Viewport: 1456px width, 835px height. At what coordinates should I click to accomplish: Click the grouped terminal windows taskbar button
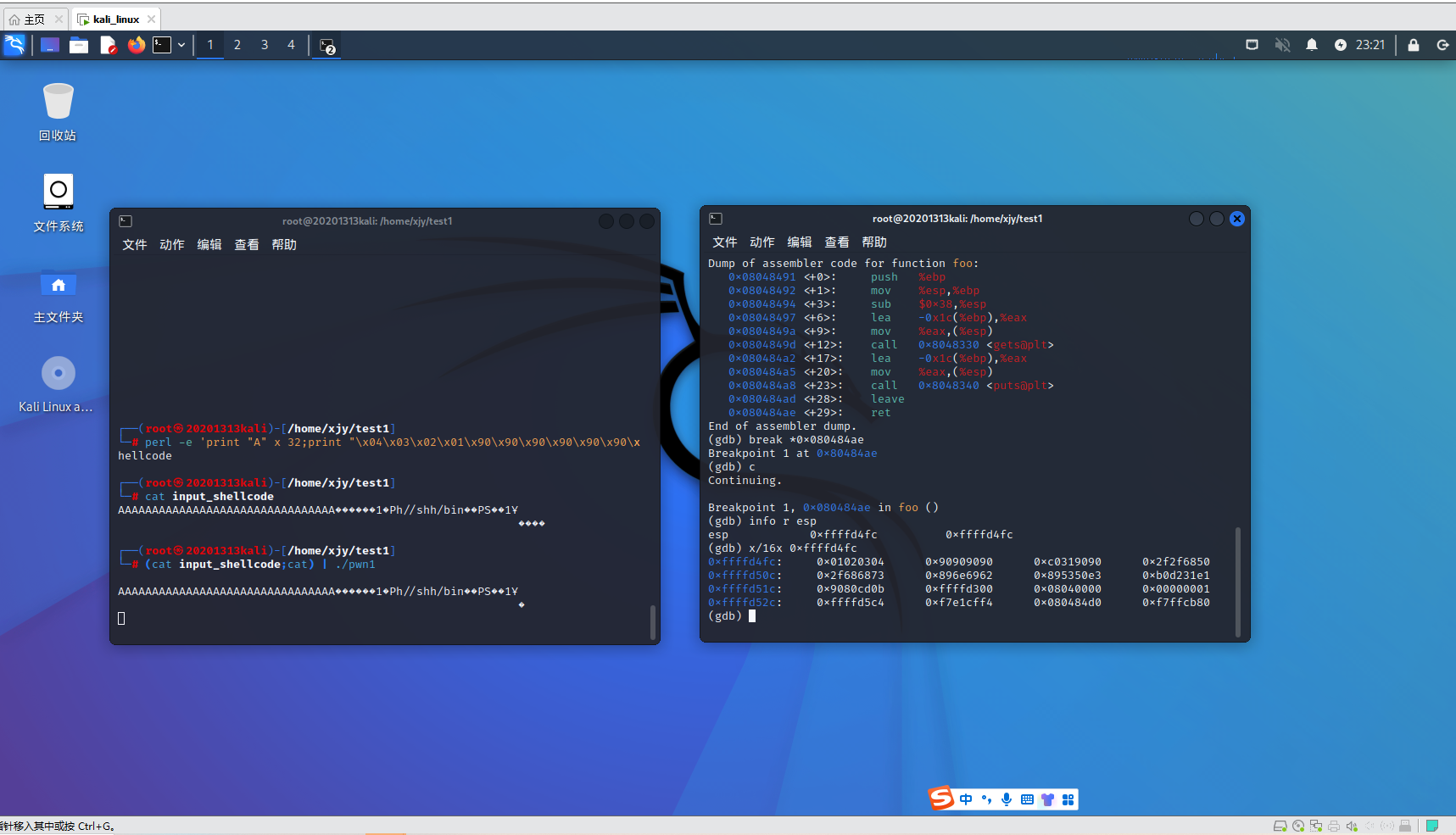click(327, 46)
